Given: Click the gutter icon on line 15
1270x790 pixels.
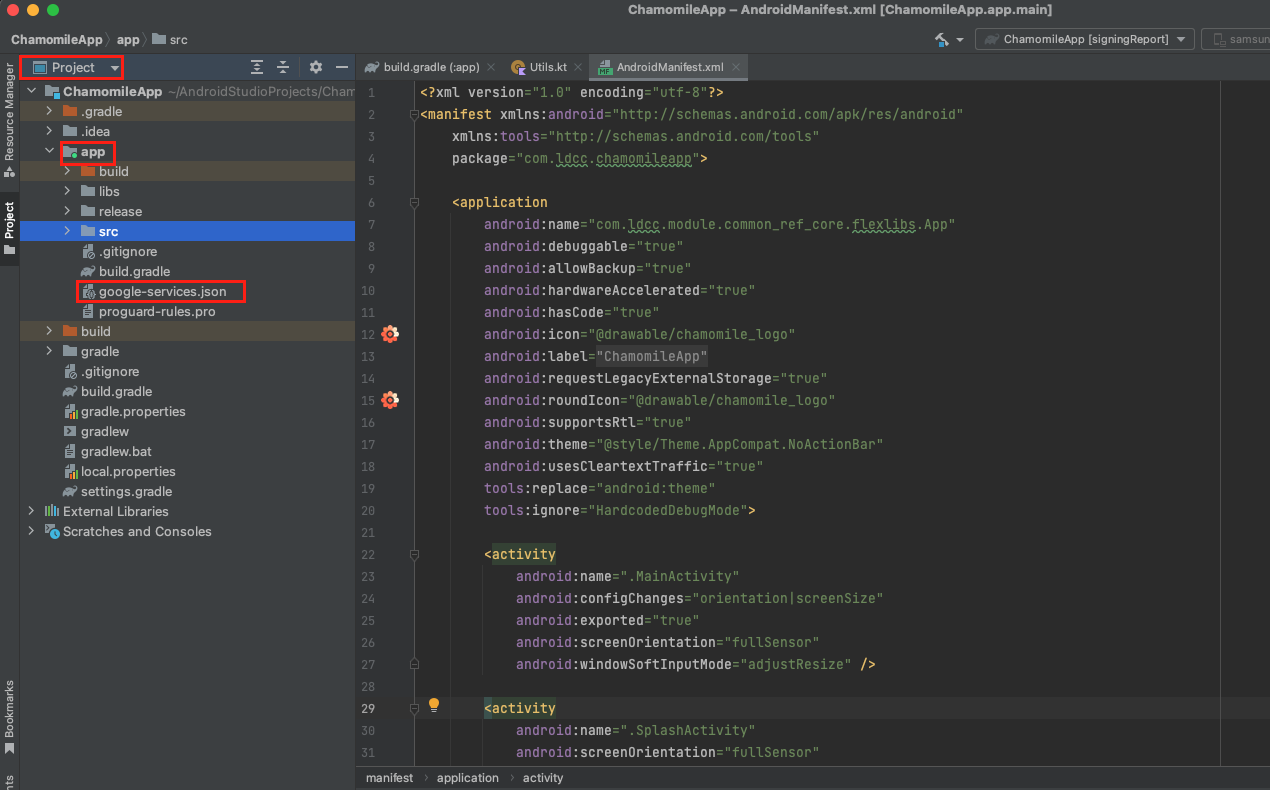Looking at the screenshot, I should pyautogui.click(x=390, y=400).
